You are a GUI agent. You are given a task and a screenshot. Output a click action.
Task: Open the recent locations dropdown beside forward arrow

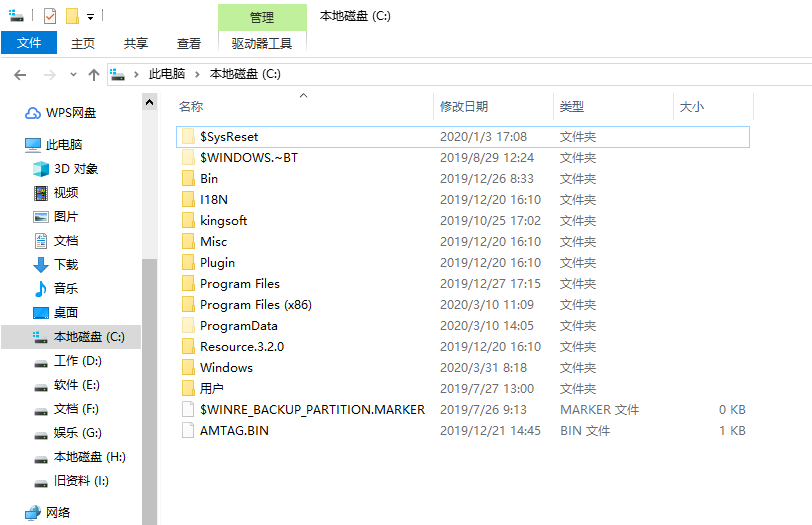[x=73, y=75]
